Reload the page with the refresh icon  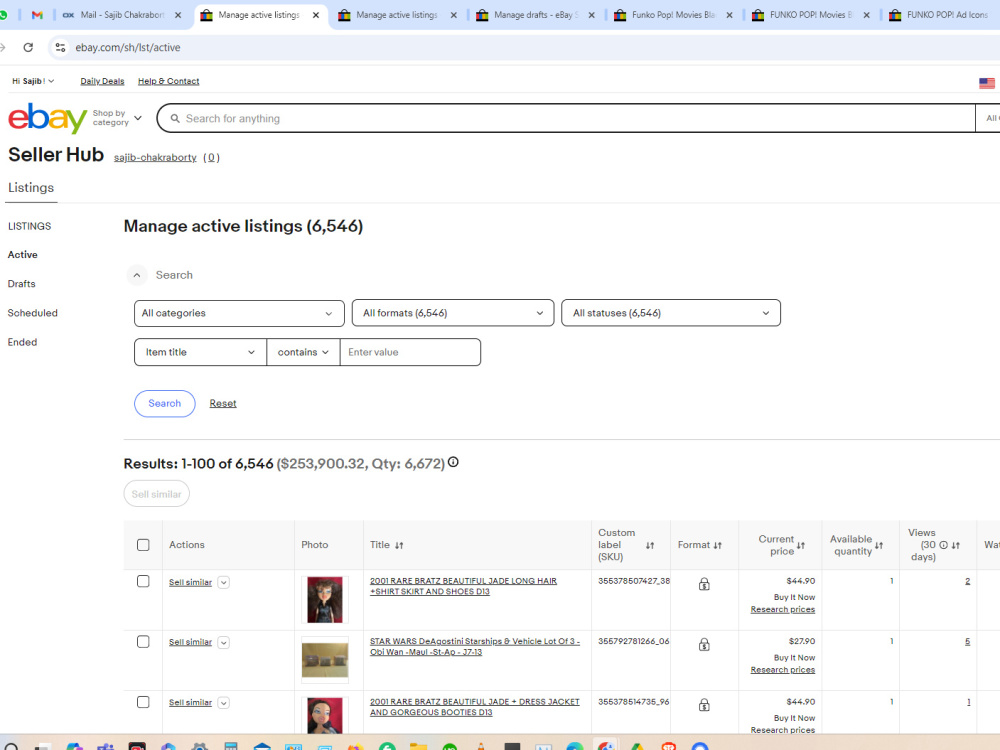point(28,47)
